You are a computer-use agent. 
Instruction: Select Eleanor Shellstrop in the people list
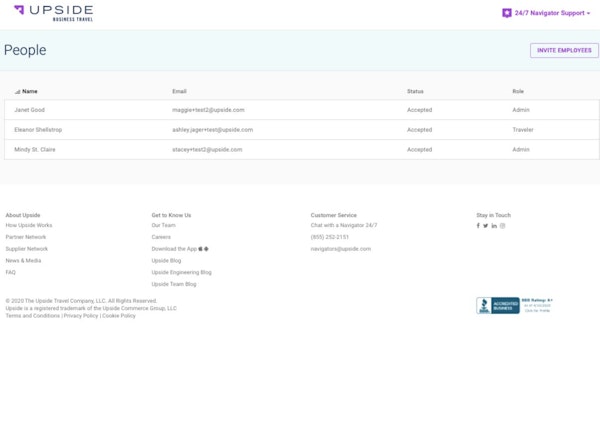39,130
